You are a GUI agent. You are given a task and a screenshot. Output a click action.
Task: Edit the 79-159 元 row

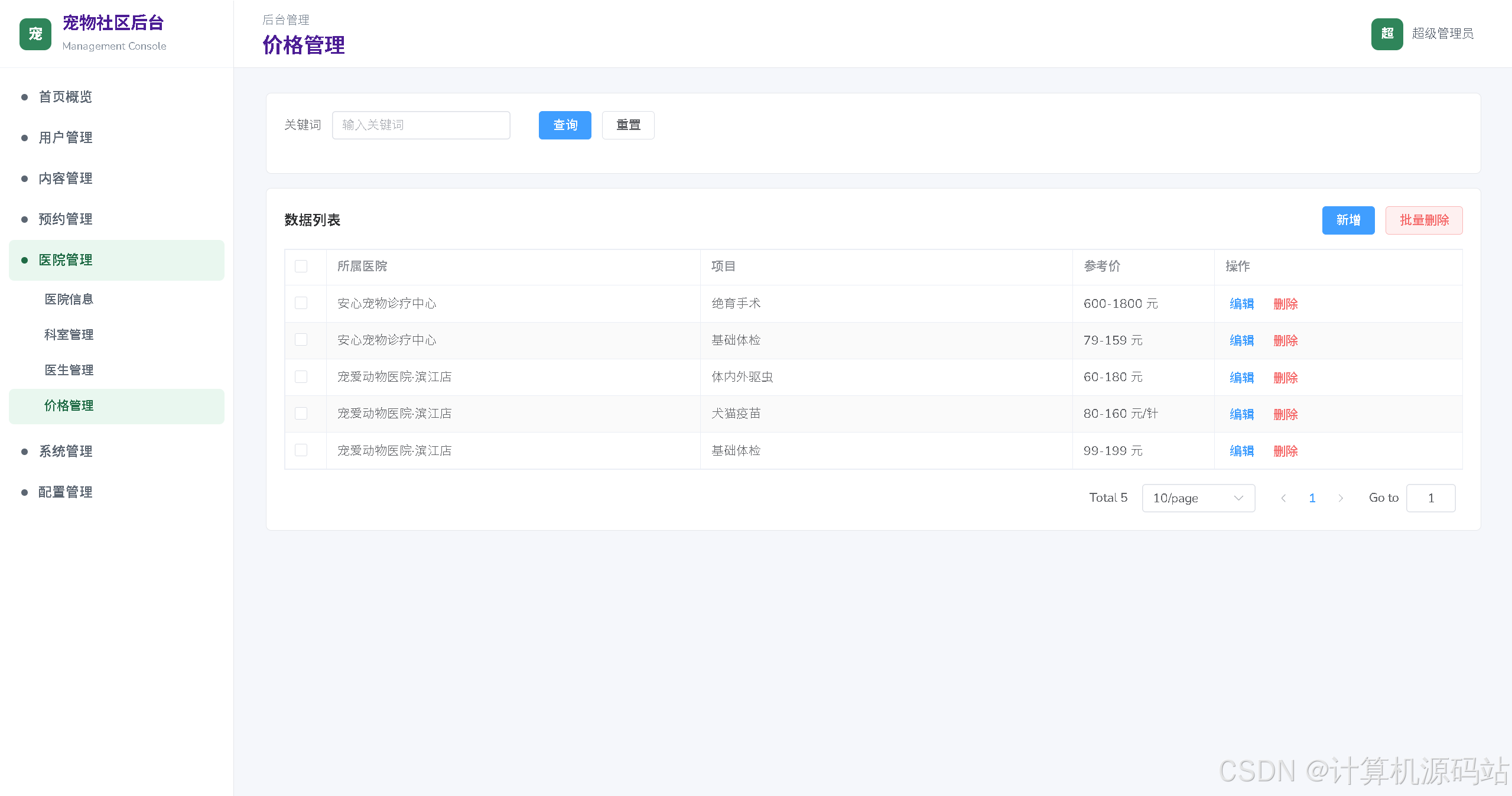tap(1241, 340)
